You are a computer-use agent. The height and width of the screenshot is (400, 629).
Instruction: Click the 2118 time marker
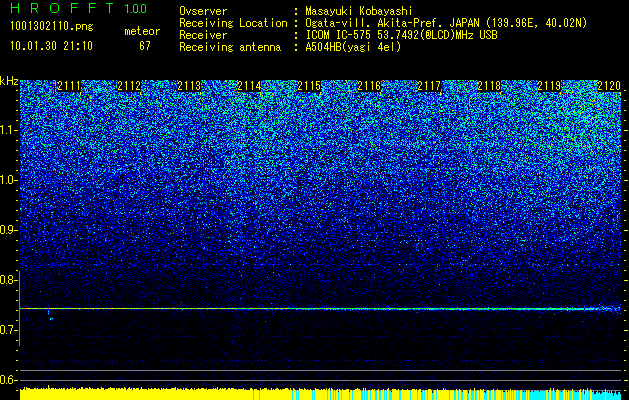(489, 86)
